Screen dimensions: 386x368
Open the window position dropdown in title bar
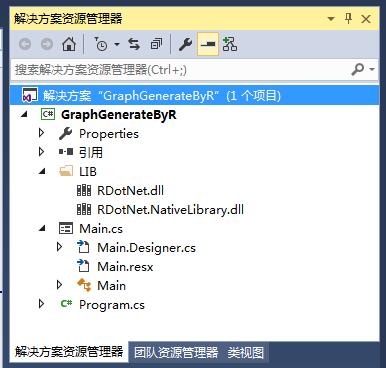pos(331,19)
